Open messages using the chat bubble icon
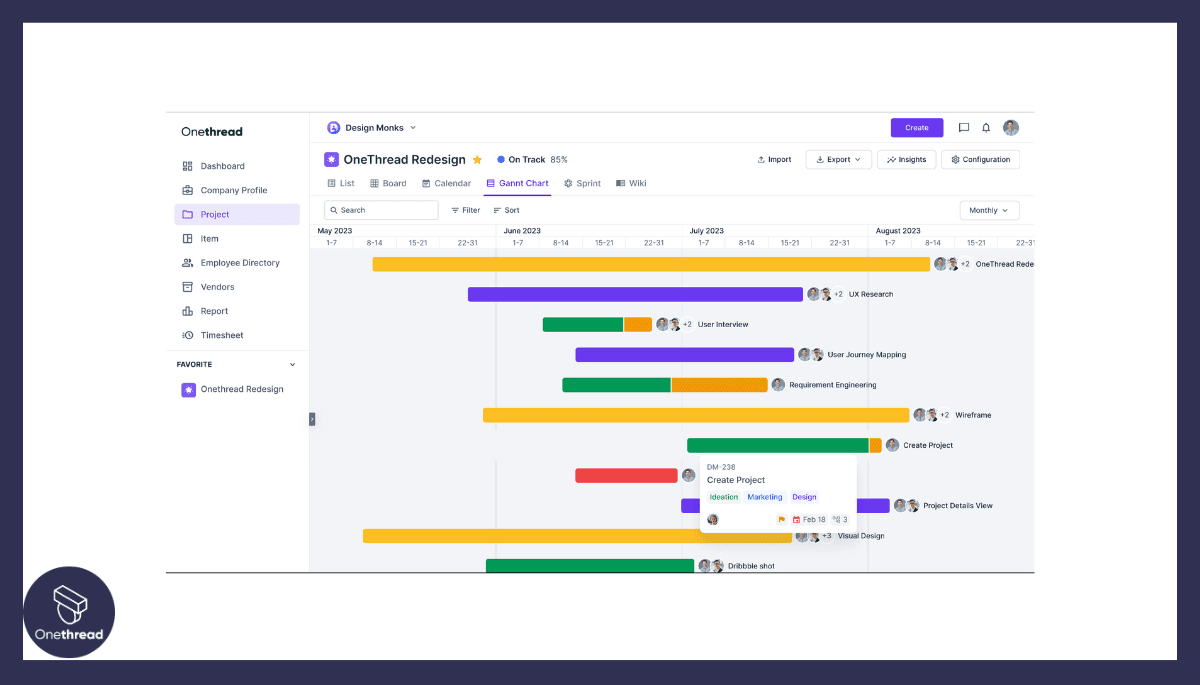This screenshot has height=685, width=1200. point(963,127)
